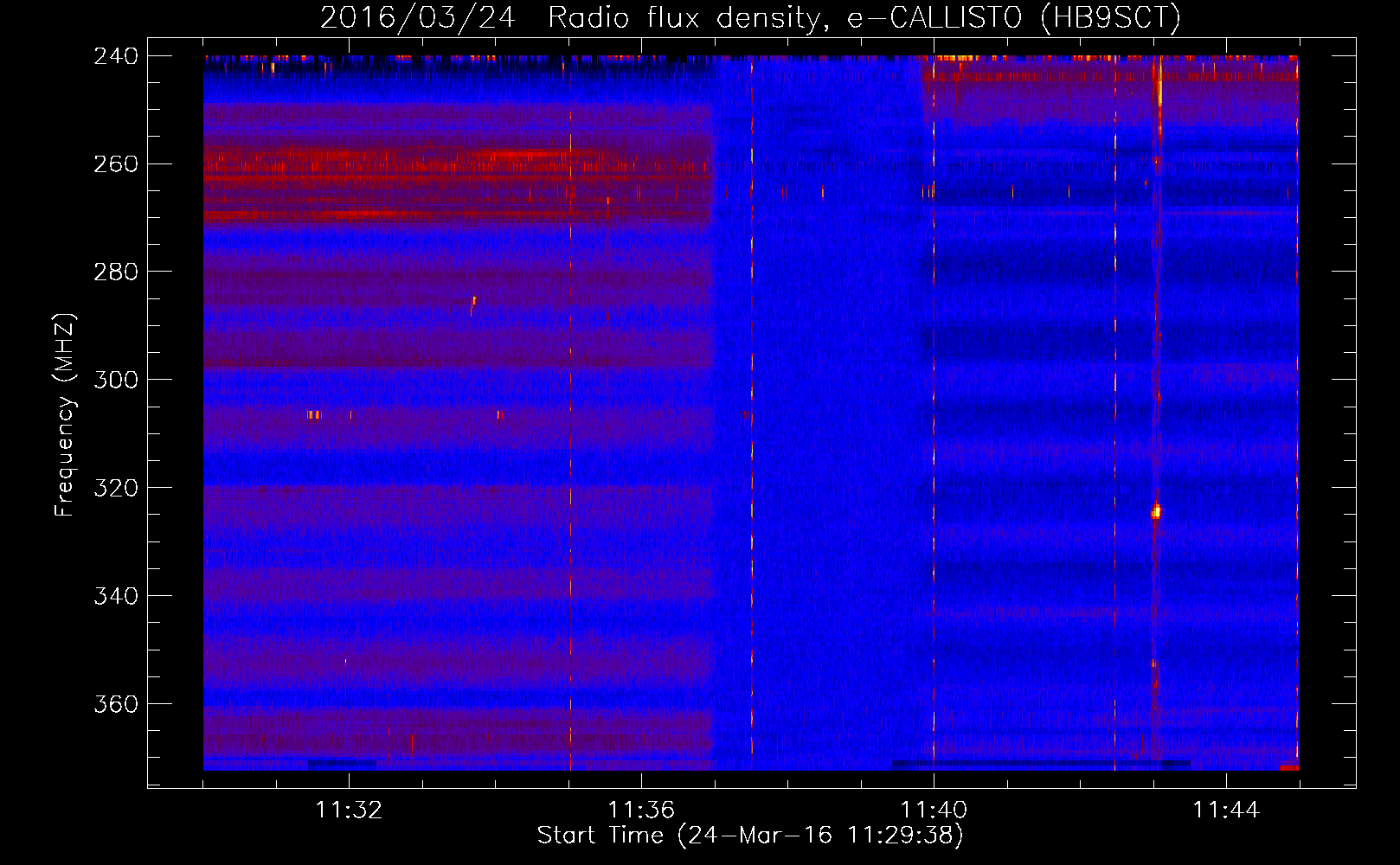
Task: Click the small orange spot near 285 MHz
Action: click(473, 302)
